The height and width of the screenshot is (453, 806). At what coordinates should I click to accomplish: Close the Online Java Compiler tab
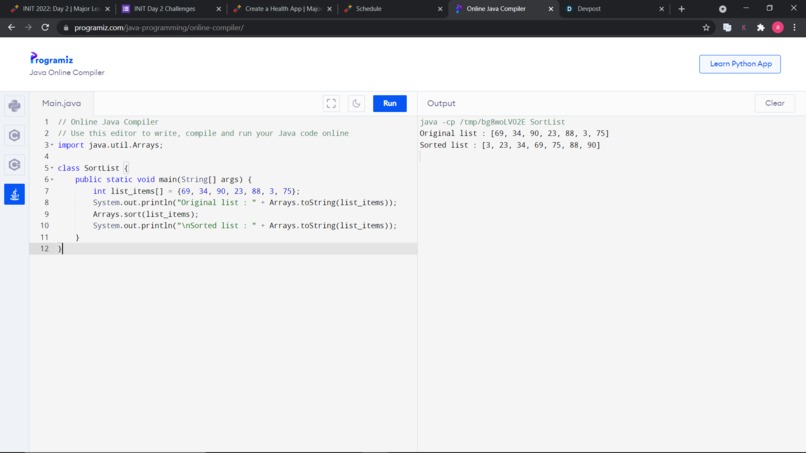click(x=551, y=9)
